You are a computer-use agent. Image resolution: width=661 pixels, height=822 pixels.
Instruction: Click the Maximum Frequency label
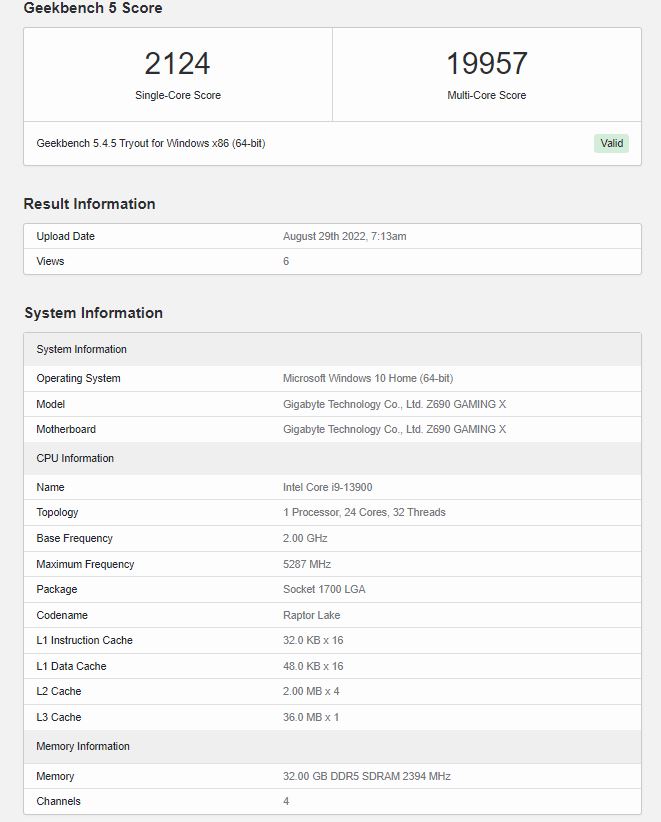tap(85, 564)
